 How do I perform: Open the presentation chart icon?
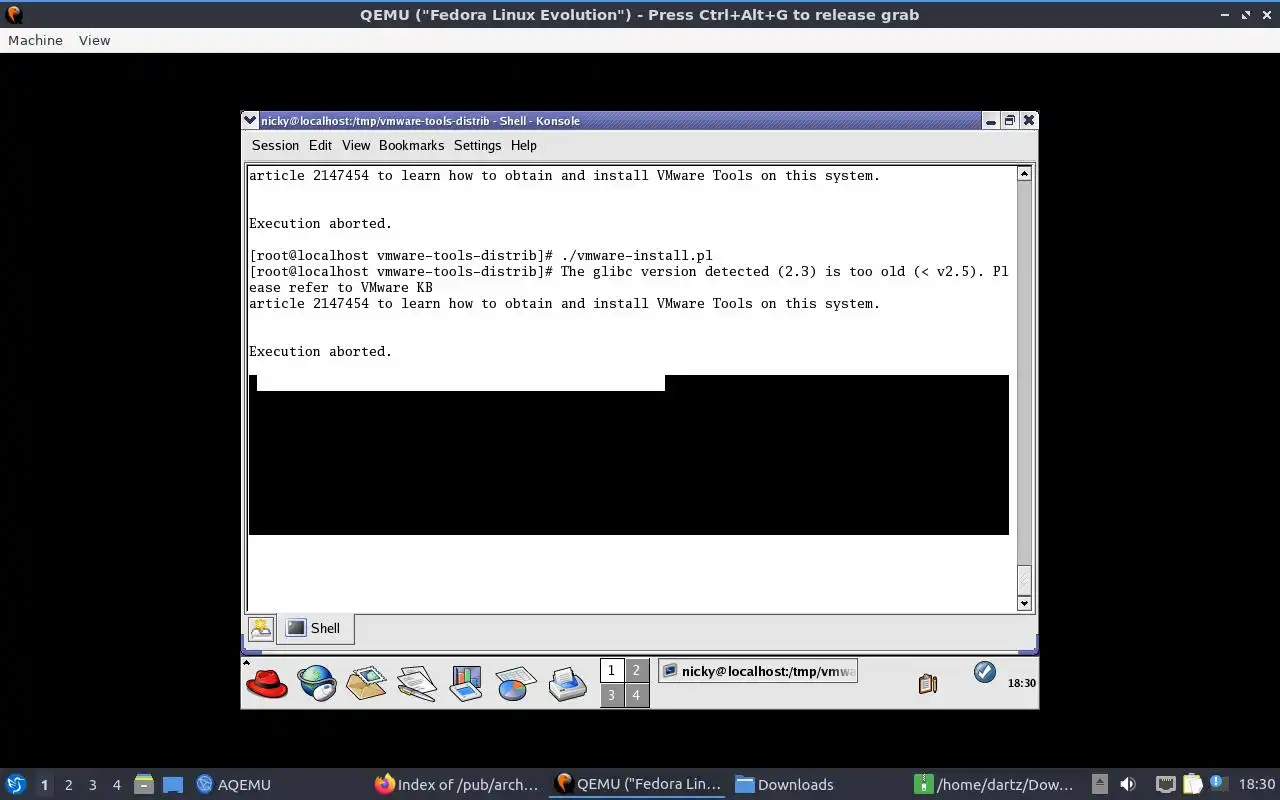coord(466,684)
